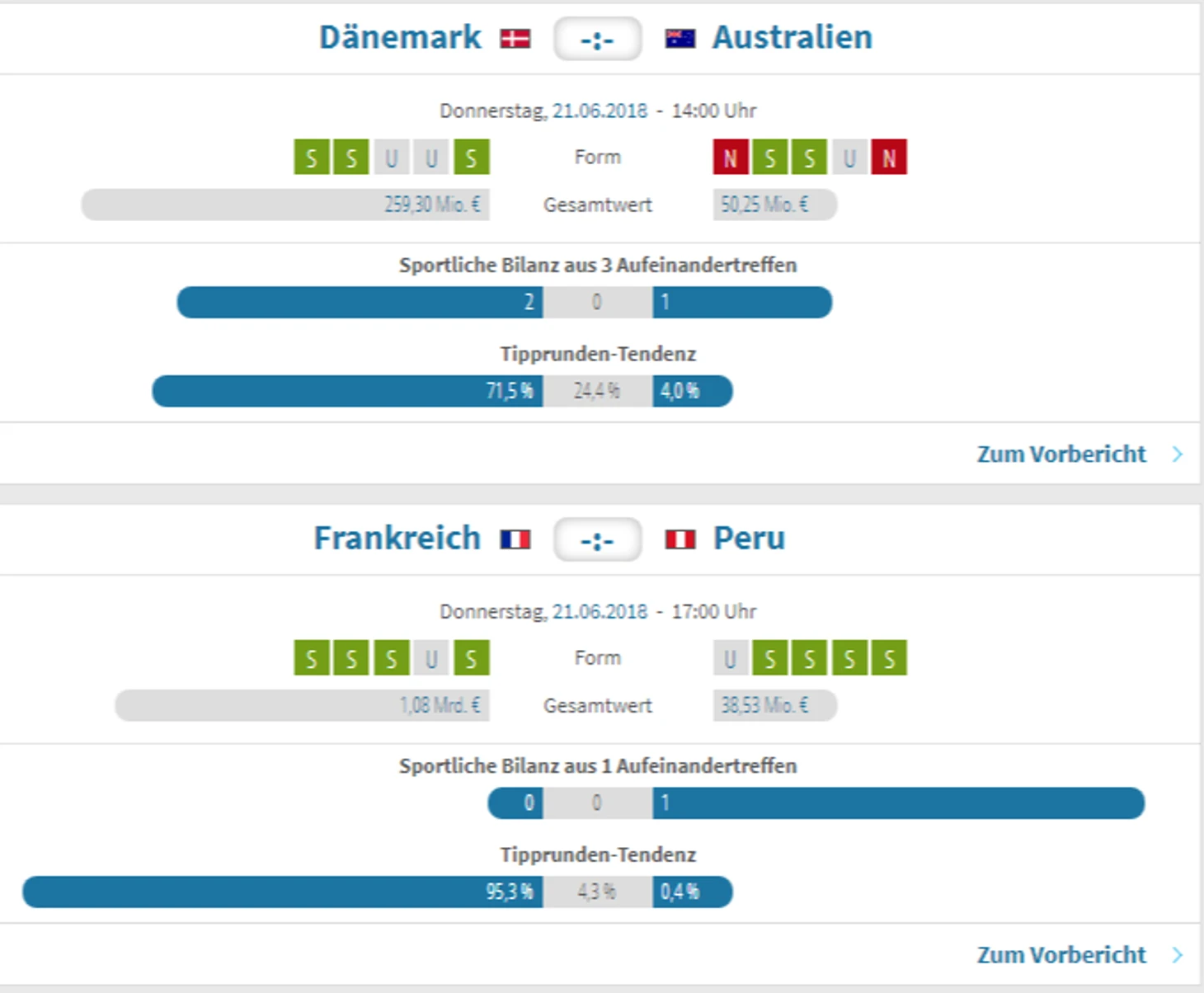This screenshot has height=993, width=1204.
Task: Open Zum Vorbericht for Dänemark–Australien
Action: click(1061, 454)
